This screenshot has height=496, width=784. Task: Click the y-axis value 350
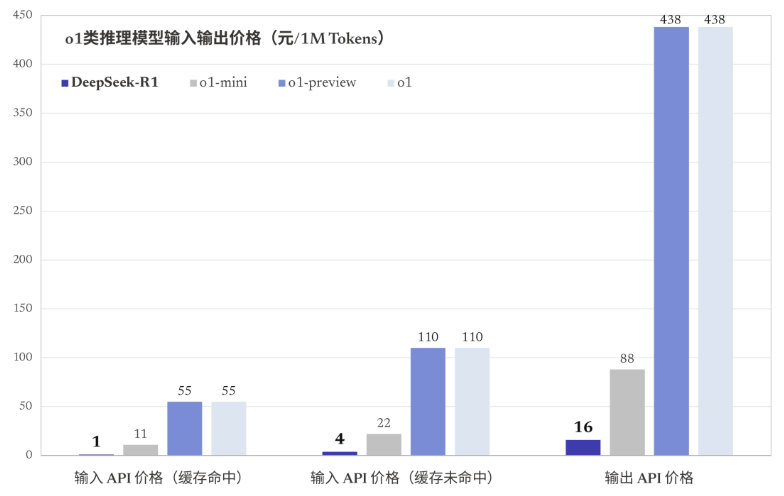pyautogui.click(x=22, y=112)
